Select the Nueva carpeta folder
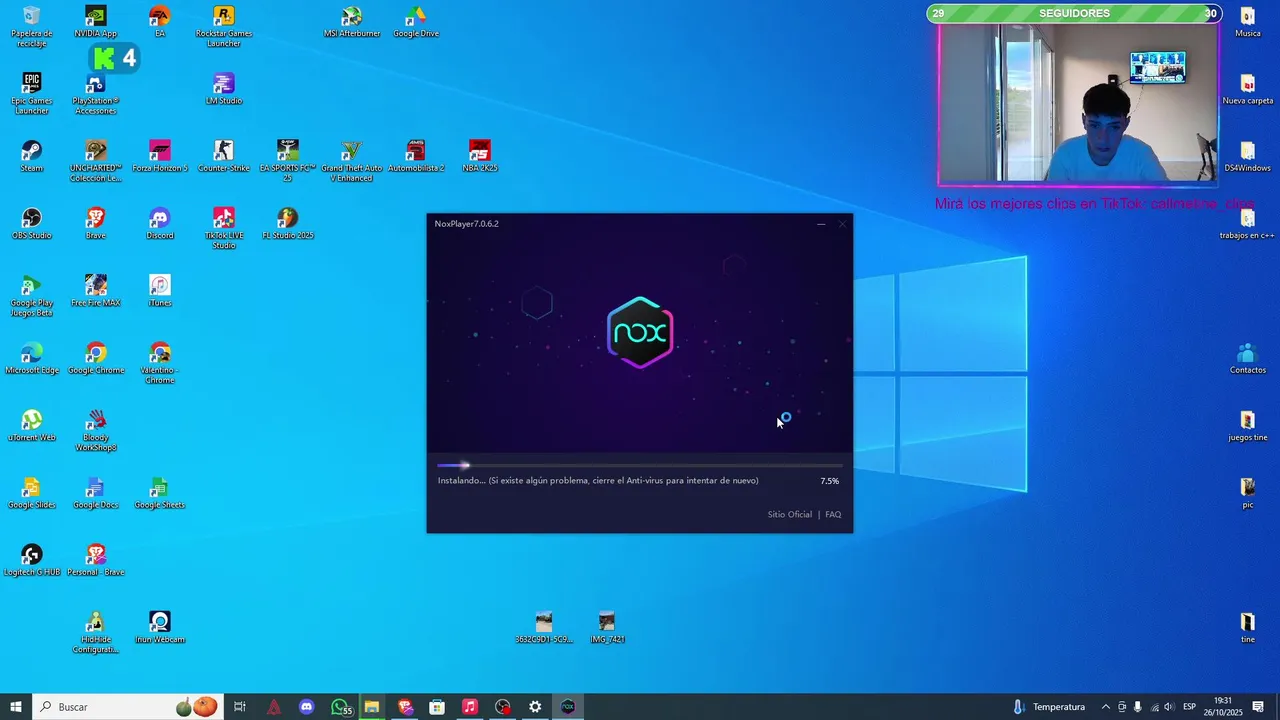 [1248, 89]
